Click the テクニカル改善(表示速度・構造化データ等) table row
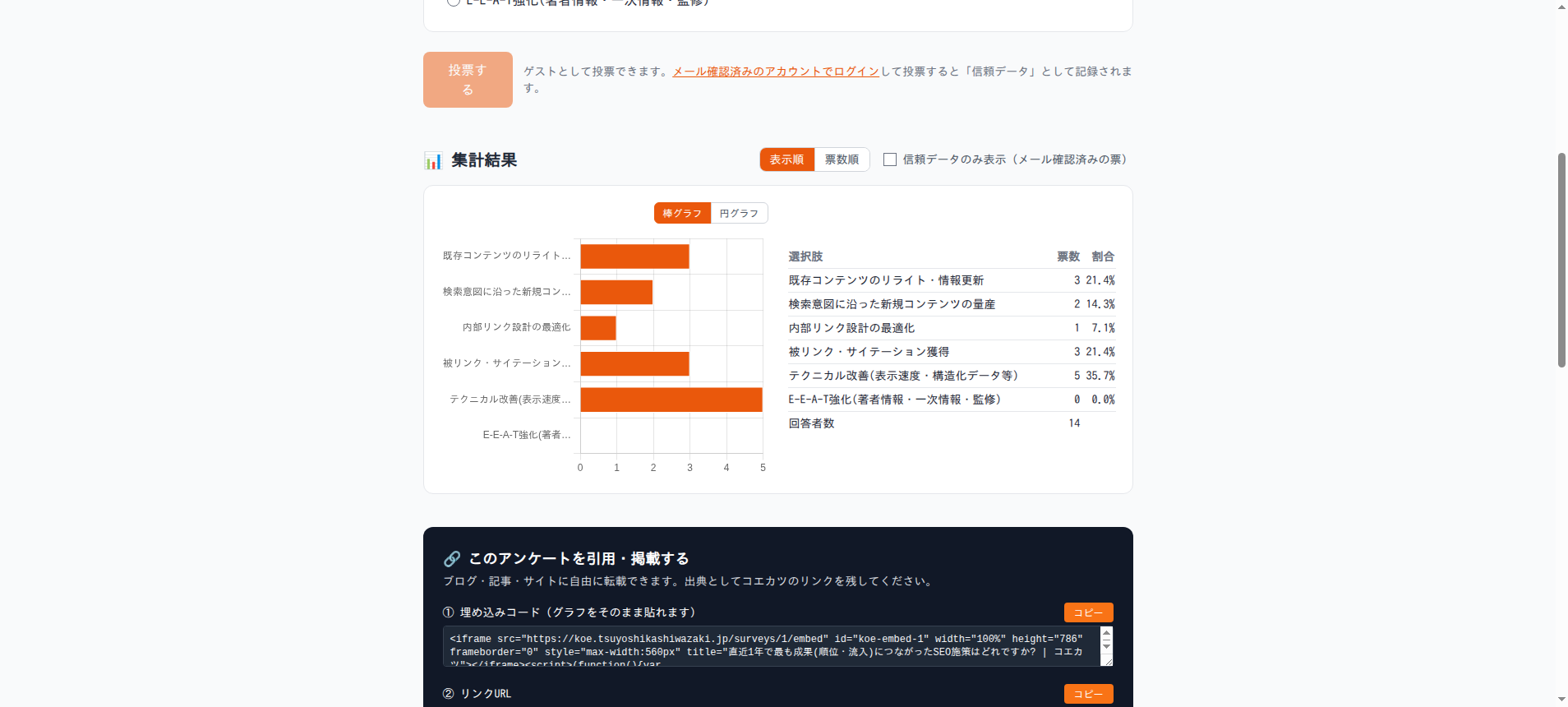The width and height of the screenshot is (1568, 707). pyautogui.click(x=952, y=376)
